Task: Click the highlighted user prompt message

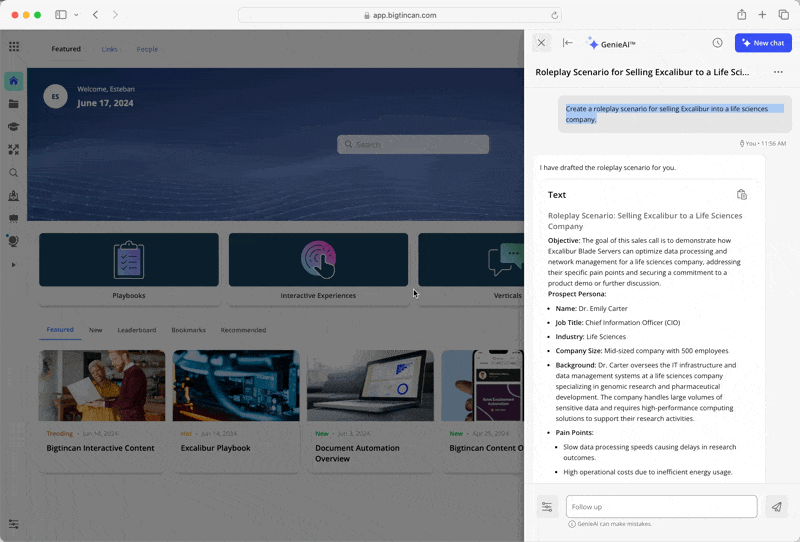Action: (674, 114)
